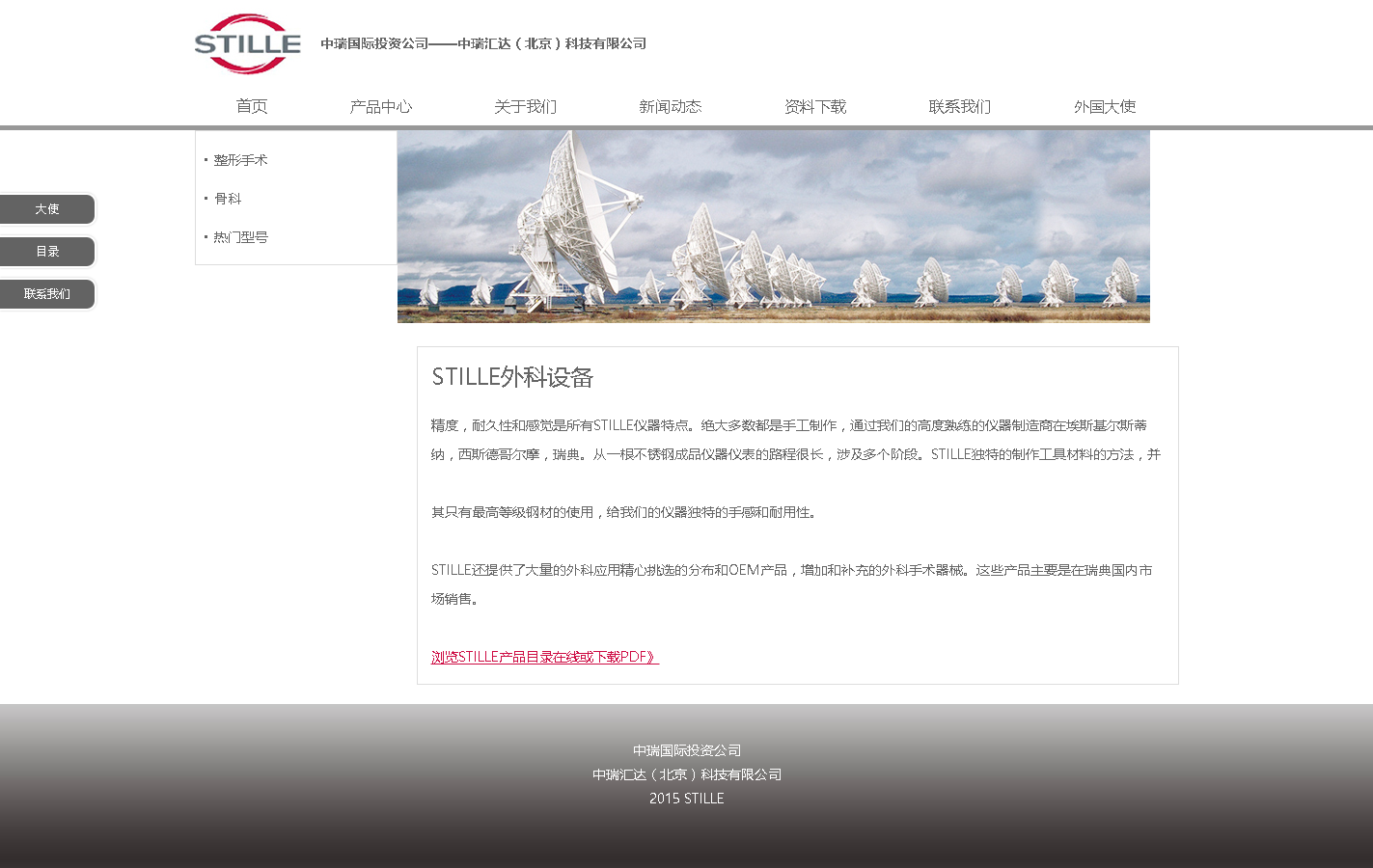The width and height of the screenshot is (1373, 868).
Task: Navigate to 关于我们
Action: pos(525,106)
